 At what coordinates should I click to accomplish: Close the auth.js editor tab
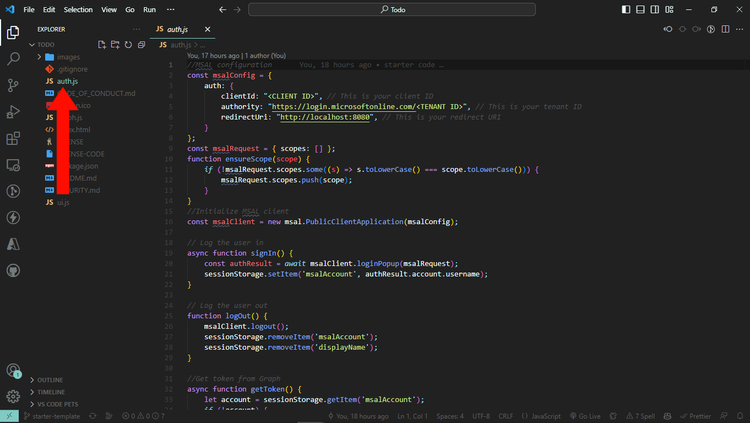(x=207, y=30)
